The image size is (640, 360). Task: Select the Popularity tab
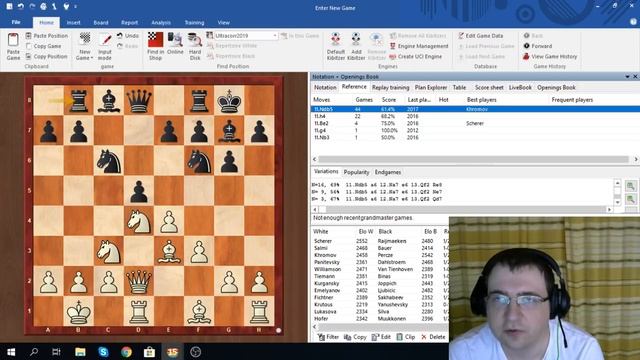click(356, 172)
